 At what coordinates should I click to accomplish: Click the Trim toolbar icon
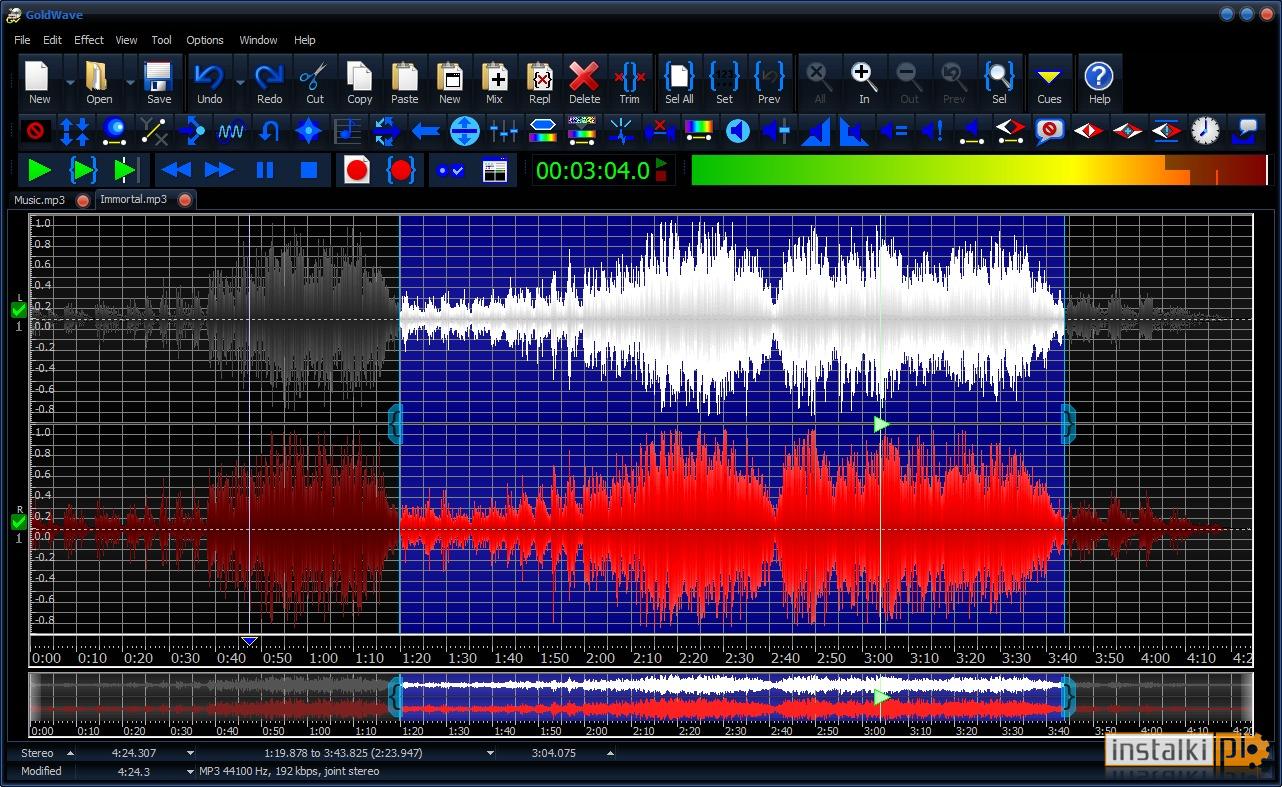click(x=629, y=82)
